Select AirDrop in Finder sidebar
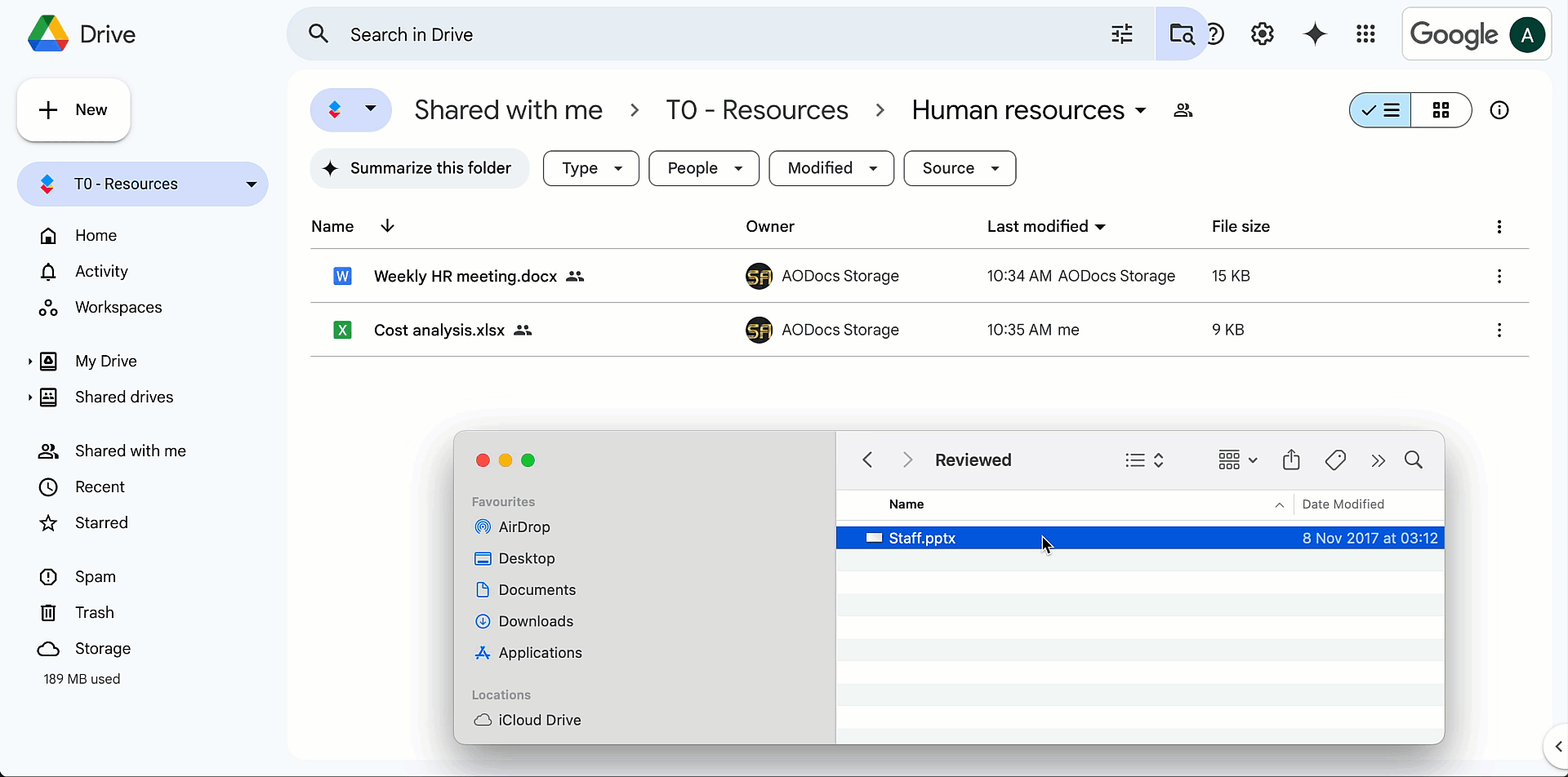Screen dimensions: 1568x777 pos(524,527)
